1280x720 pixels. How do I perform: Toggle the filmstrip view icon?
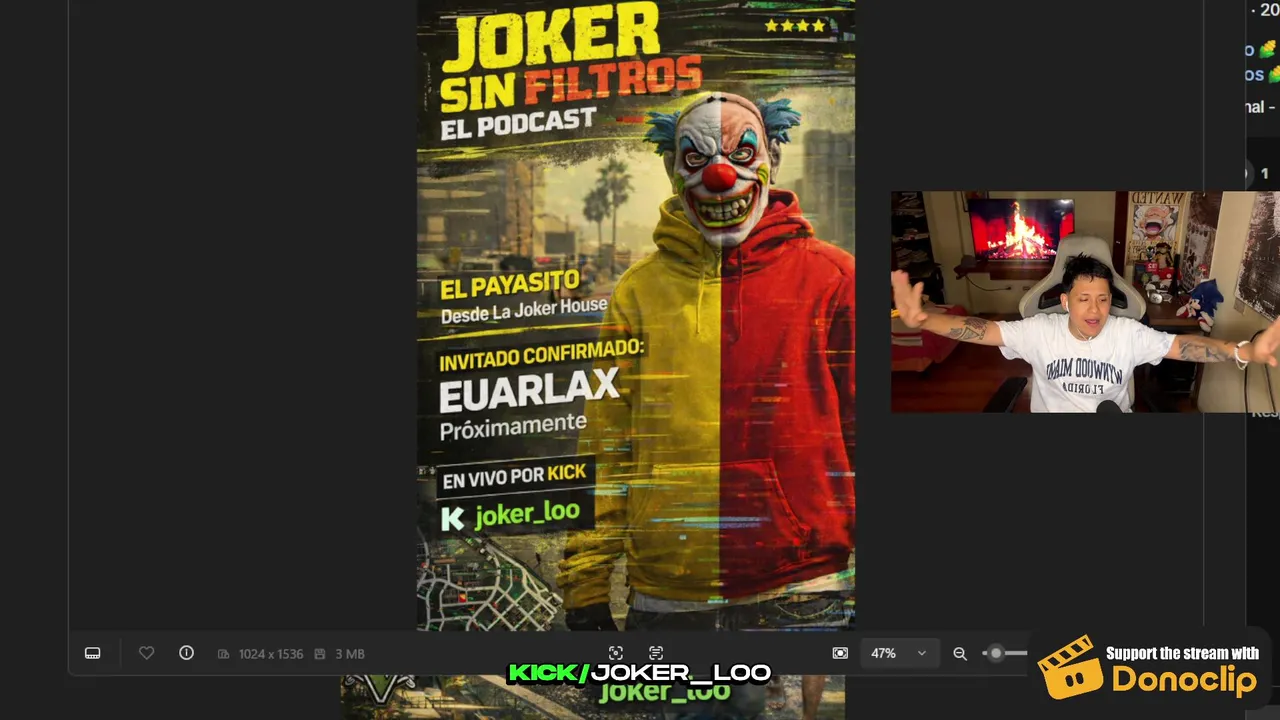coord(92,653)
